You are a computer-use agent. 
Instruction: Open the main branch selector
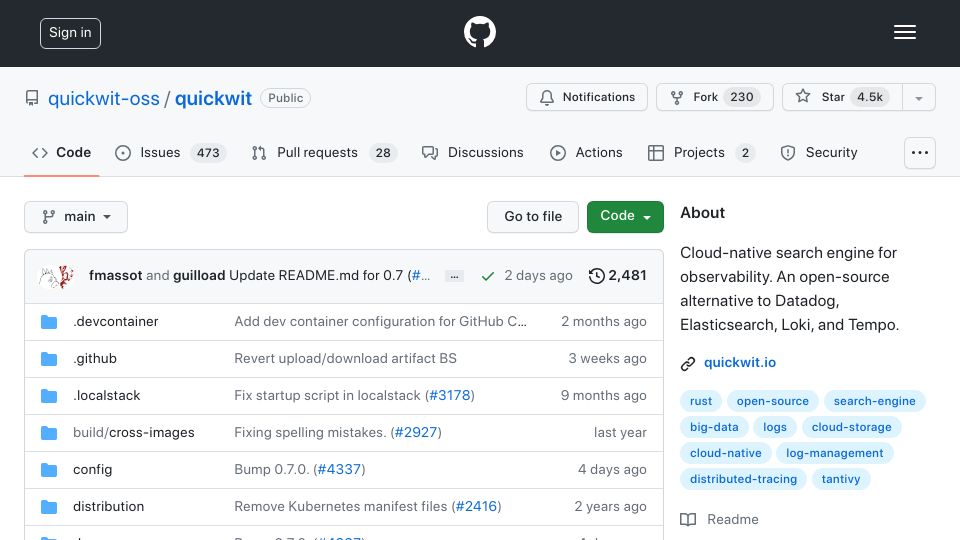pos(76,217)
